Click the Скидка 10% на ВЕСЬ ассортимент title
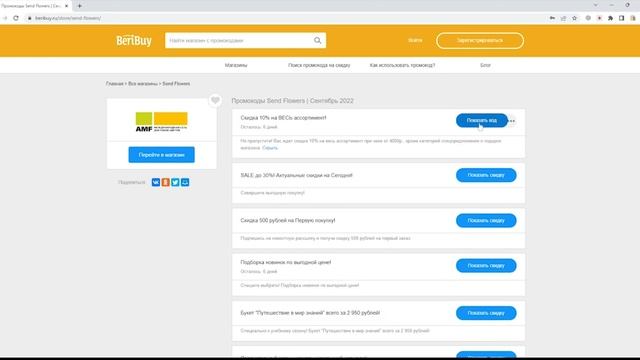640x360 pixels. pyautogui.click(x=283, y=118)
